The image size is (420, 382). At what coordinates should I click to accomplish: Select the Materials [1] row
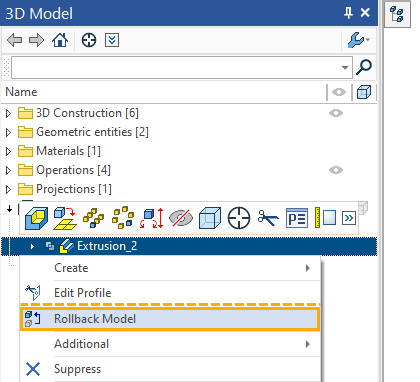(189, 151)
